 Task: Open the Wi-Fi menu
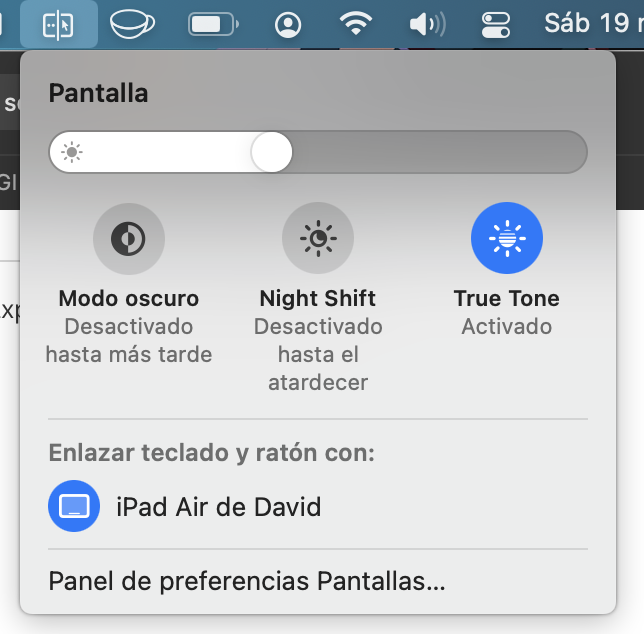(356, 24)
